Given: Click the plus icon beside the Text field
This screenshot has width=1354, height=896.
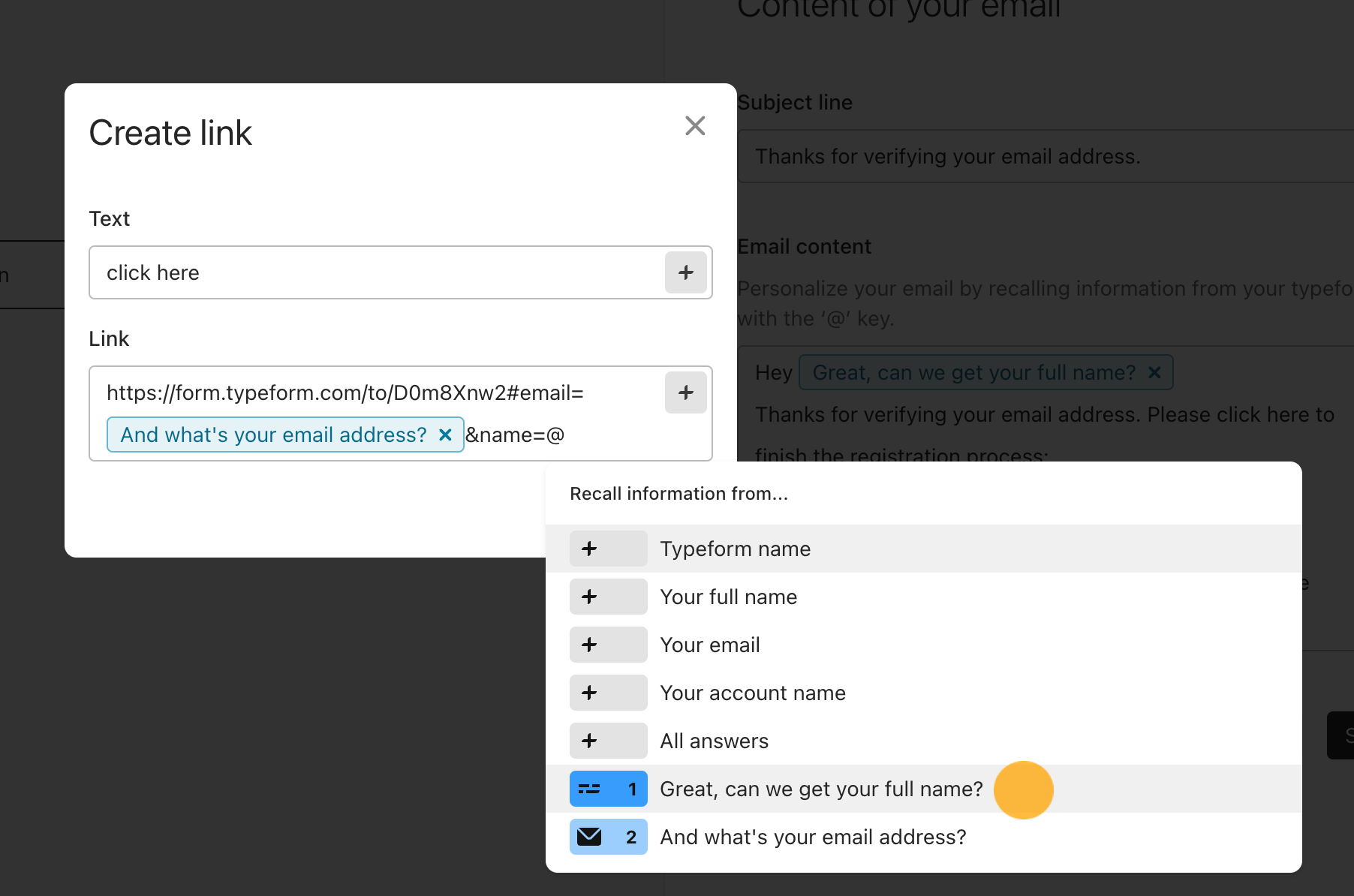Looking at the screenshot, I should [x=685, y=272].
